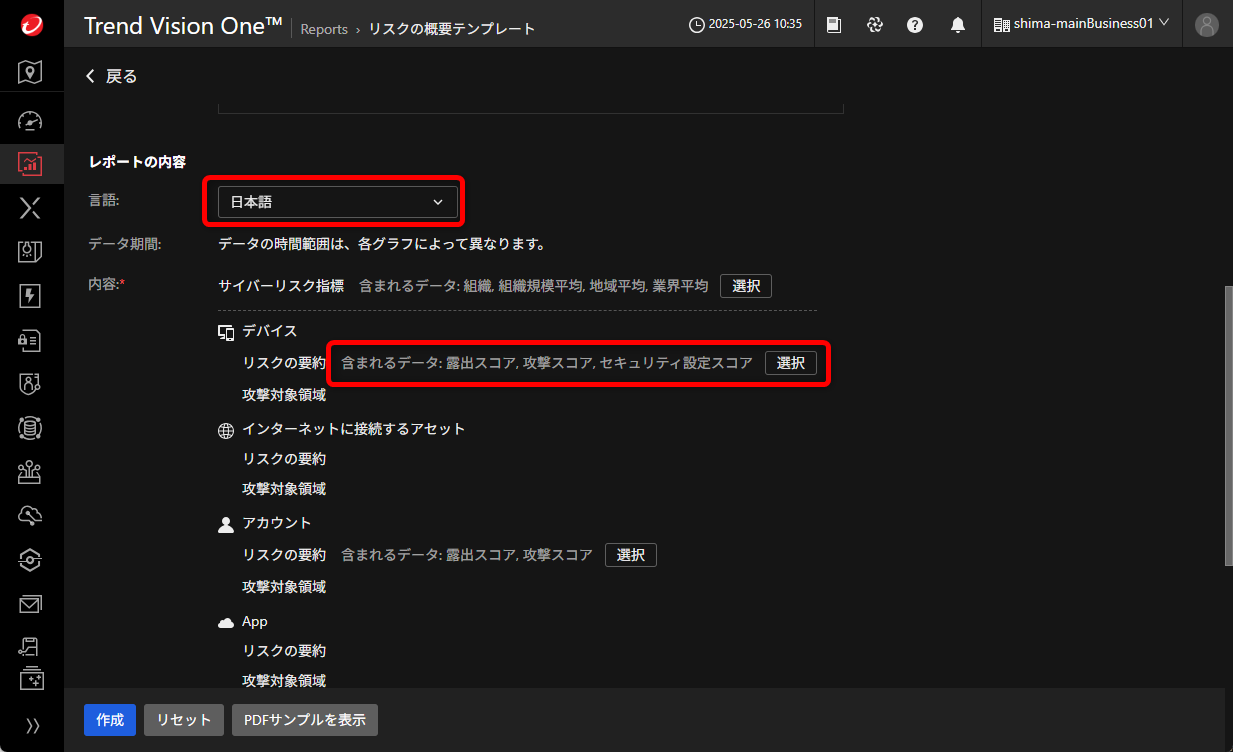
Task: Open the envelope mail sidebar icon
Action: (31, 604)
